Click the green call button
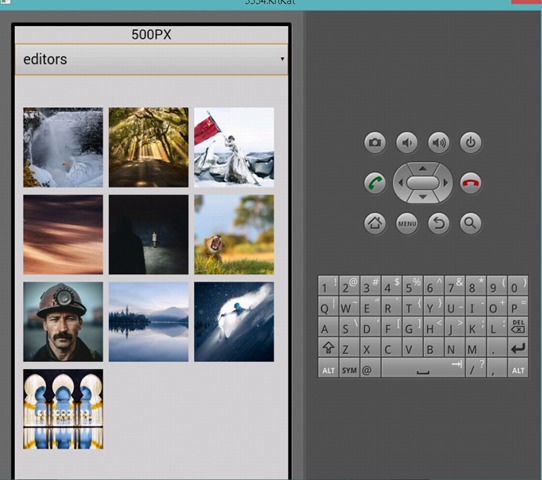 coord(375,182)
